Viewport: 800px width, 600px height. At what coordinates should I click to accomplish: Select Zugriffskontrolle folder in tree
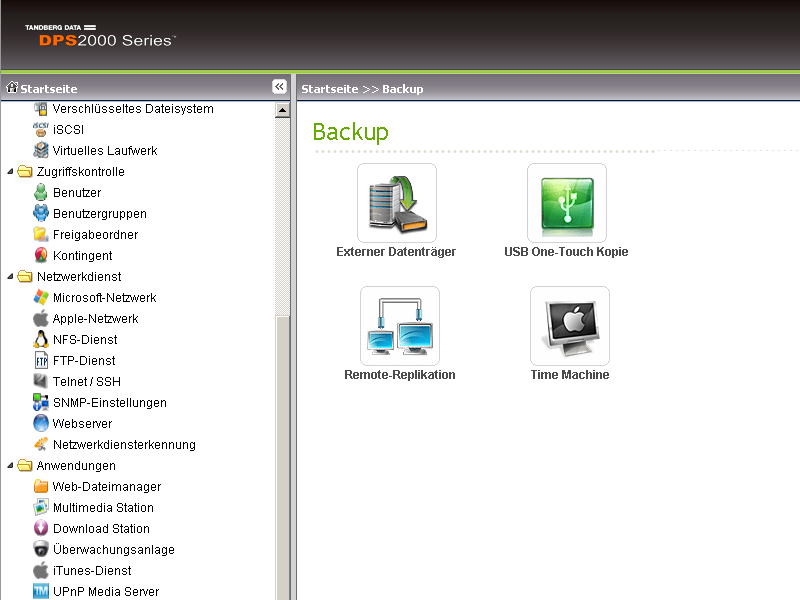pos(81,171)
